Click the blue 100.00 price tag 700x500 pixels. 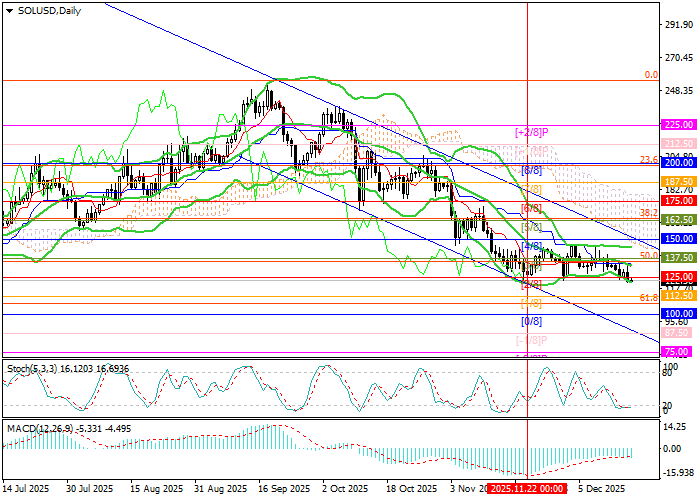(679, 314)
